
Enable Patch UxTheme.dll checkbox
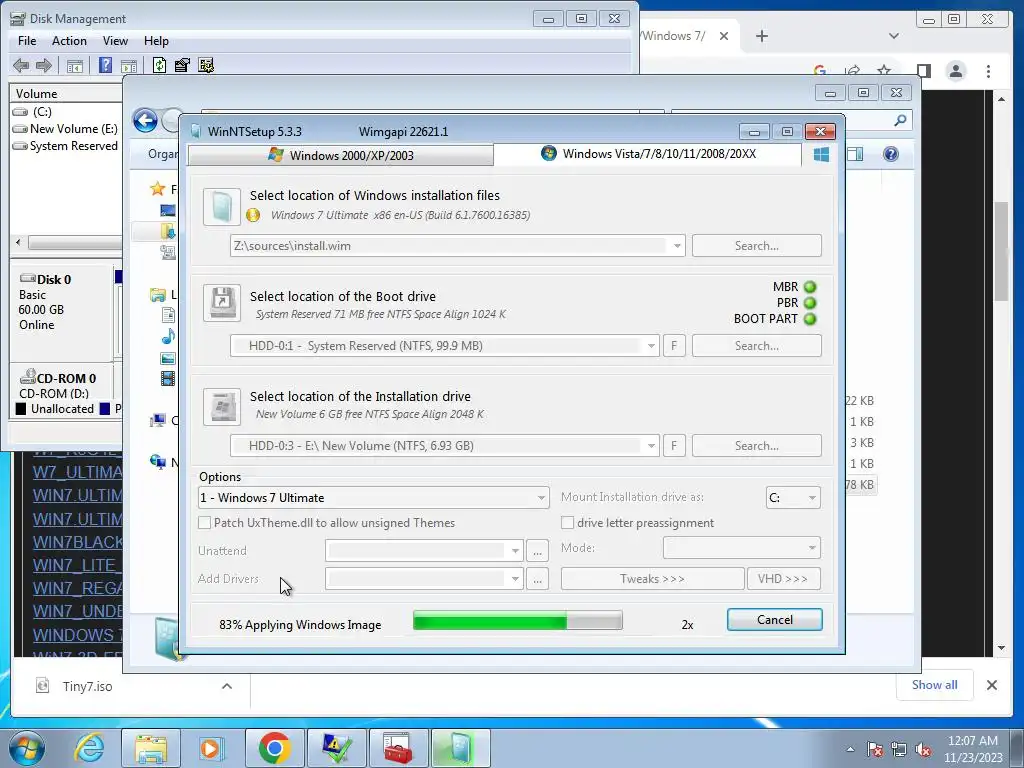204,522
